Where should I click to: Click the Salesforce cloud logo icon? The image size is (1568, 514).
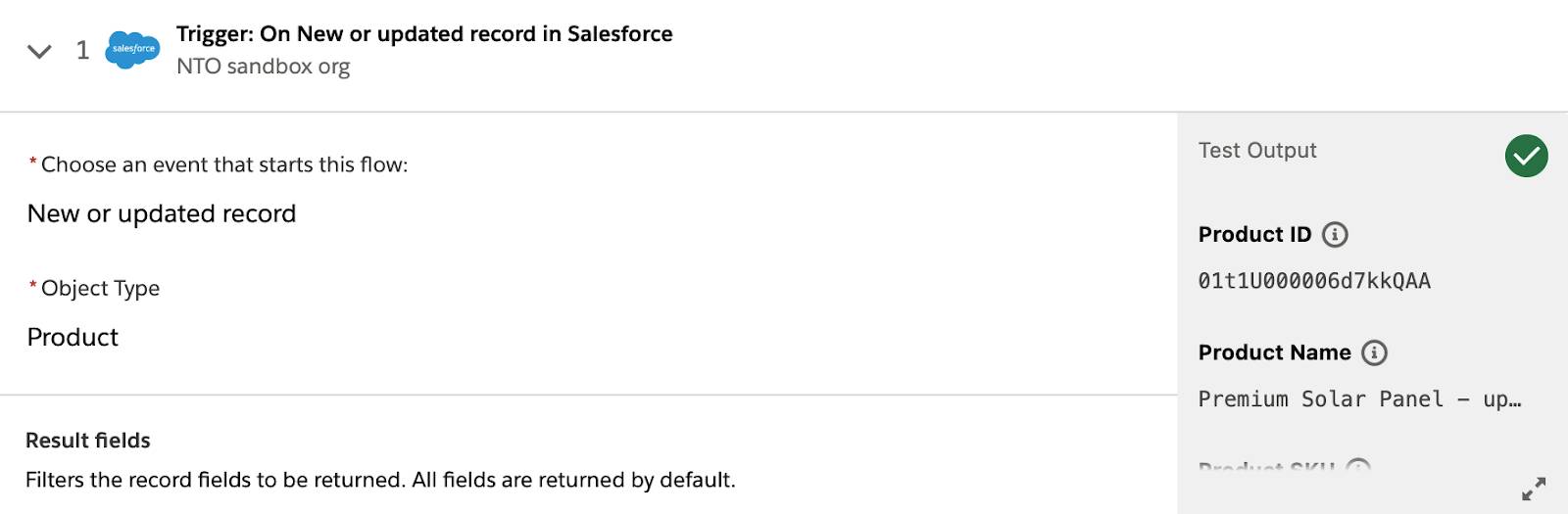(132, 49)
